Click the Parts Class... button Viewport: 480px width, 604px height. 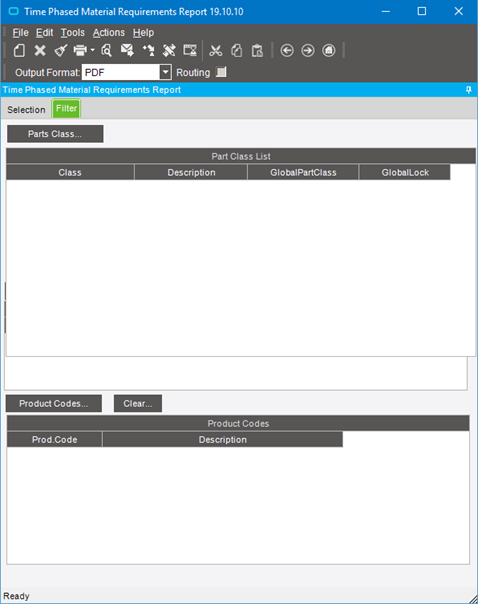[55, 134]
